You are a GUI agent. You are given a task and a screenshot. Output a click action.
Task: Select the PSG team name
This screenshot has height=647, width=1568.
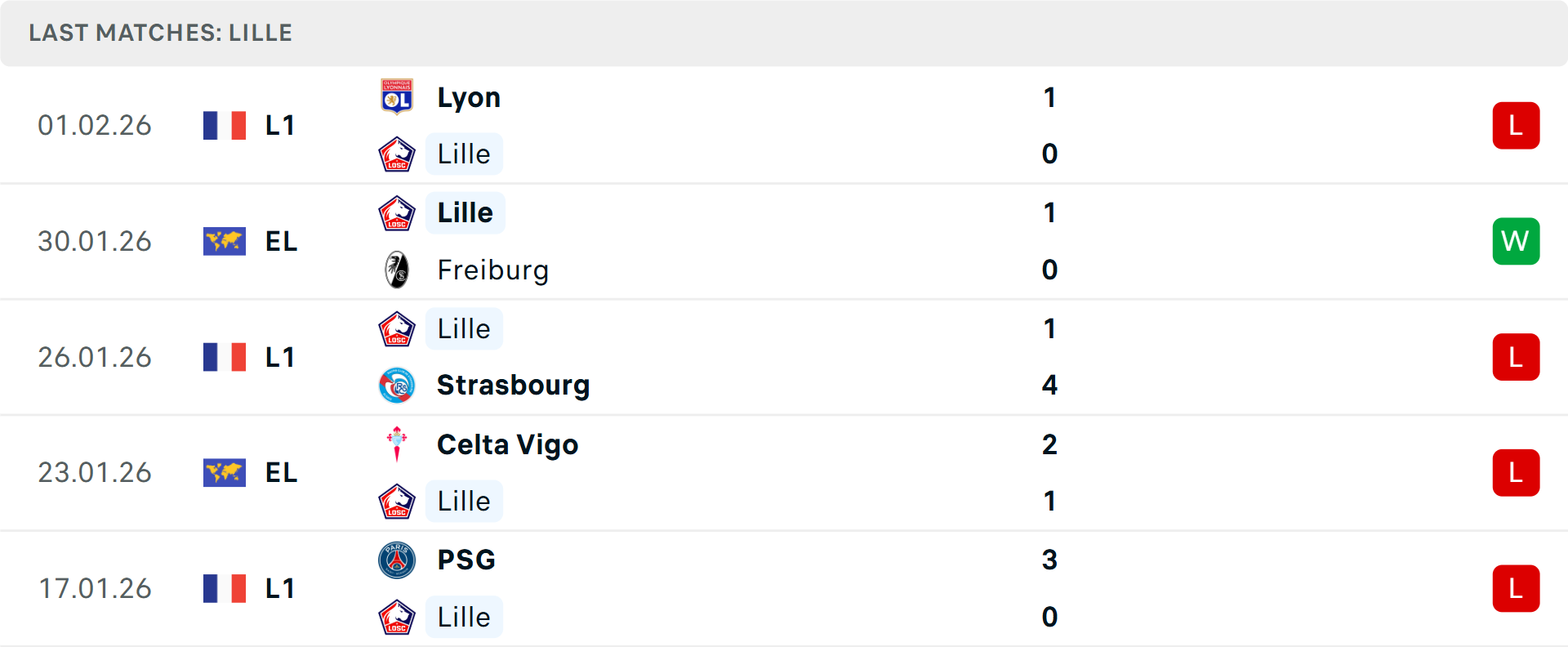point(466,560)
